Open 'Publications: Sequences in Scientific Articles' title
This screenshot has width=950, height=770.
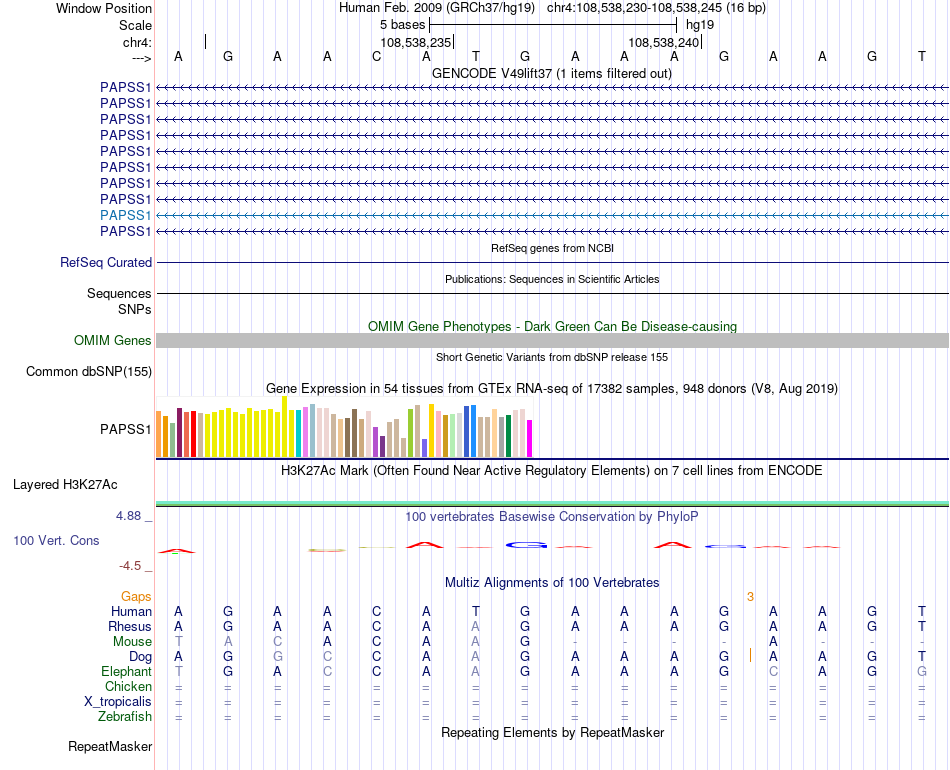[552, 279]
